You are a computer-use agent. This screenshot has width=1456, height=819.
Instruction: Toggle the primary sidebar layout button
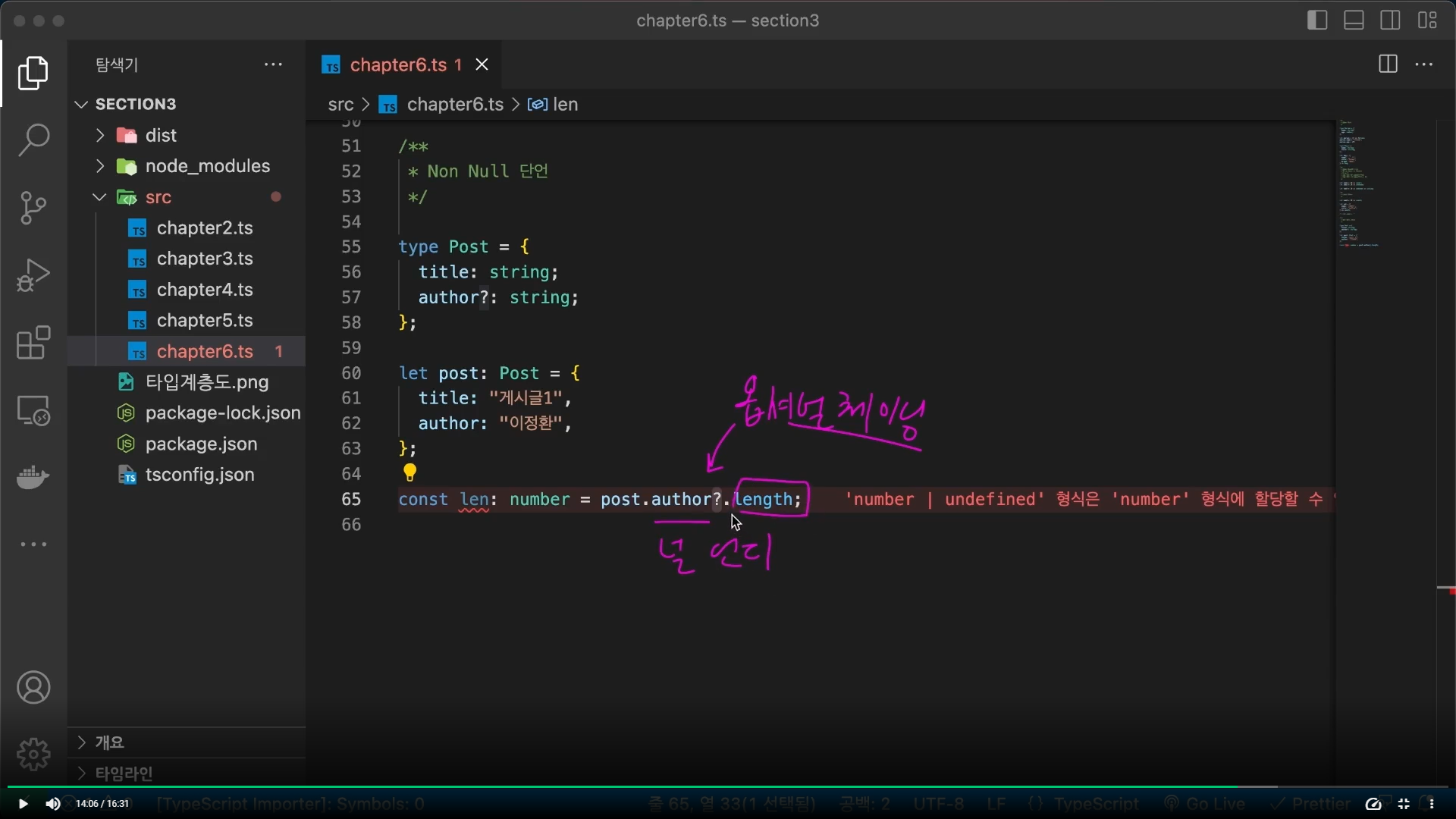[x=1317, y=20]
